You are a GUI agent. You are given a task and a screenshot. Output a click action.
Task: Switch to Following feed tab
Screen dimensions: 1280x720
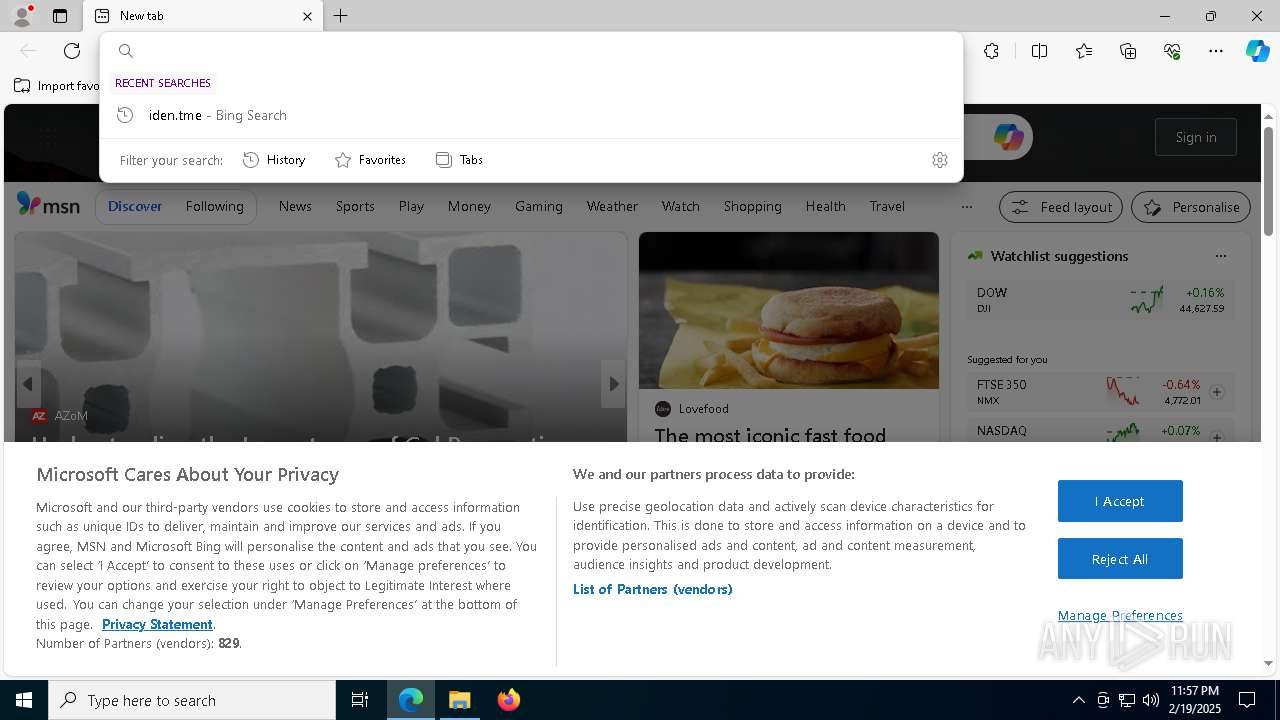[x=214, y=206]
